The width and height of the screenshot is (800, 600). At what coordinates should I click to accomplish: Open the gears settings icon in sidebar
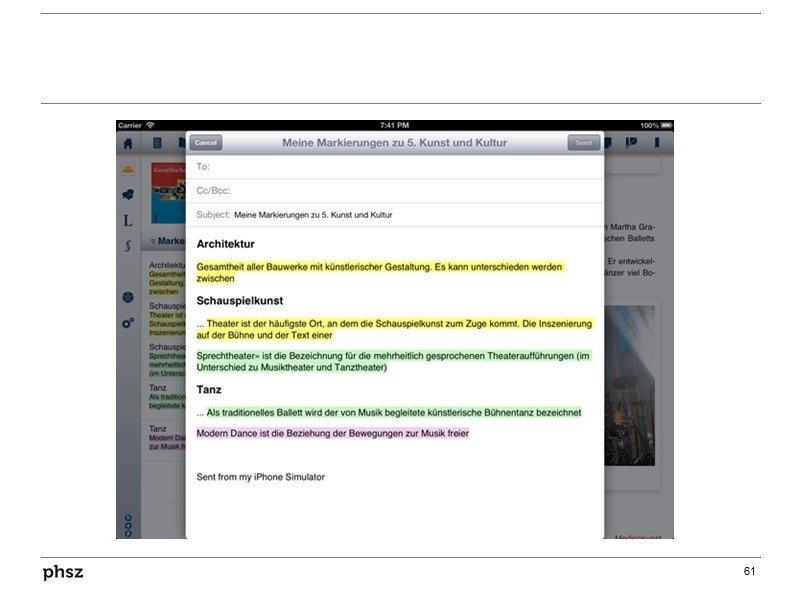coord(128,323)
